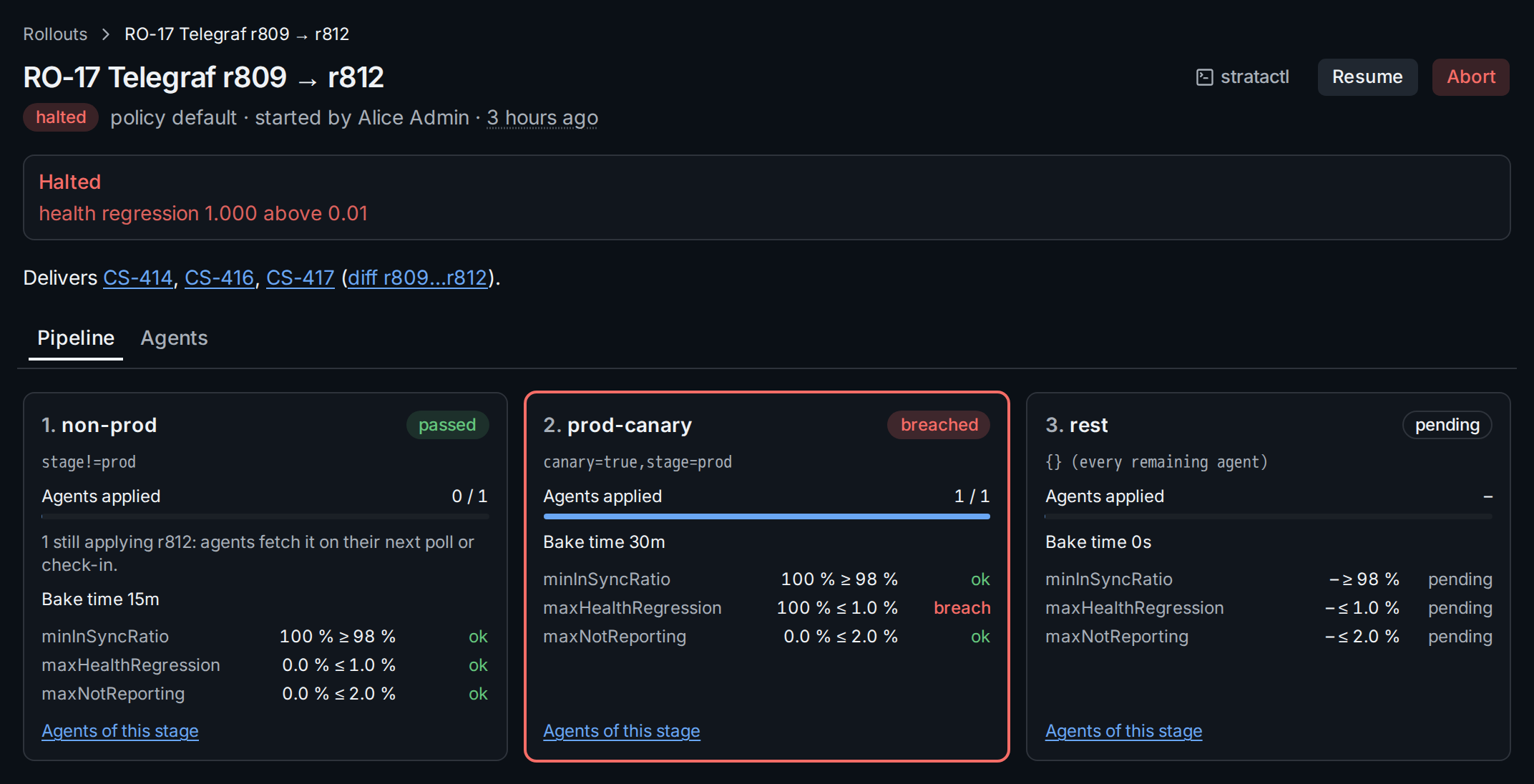
Task: Click the pending badge on rest stage
Action: tap(1447, 425)
